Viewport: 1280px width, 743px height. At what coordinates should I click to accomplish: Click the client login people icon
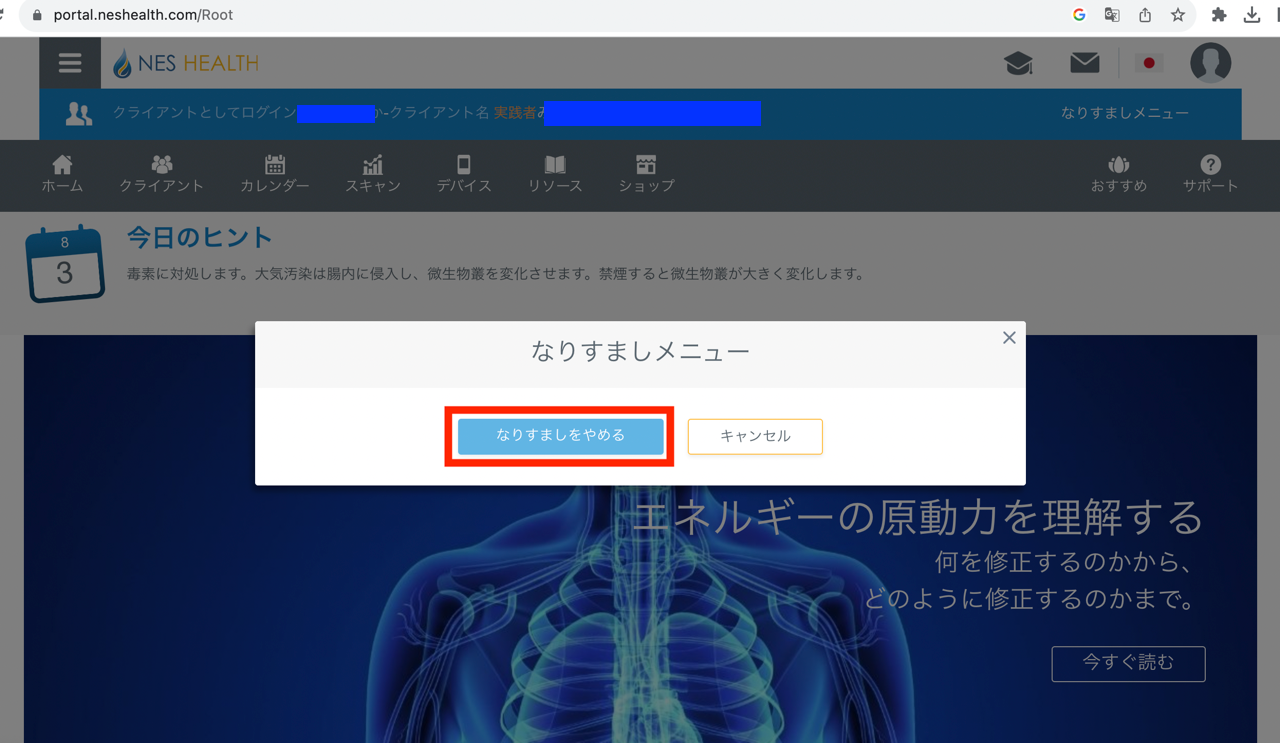pos(79,114)
